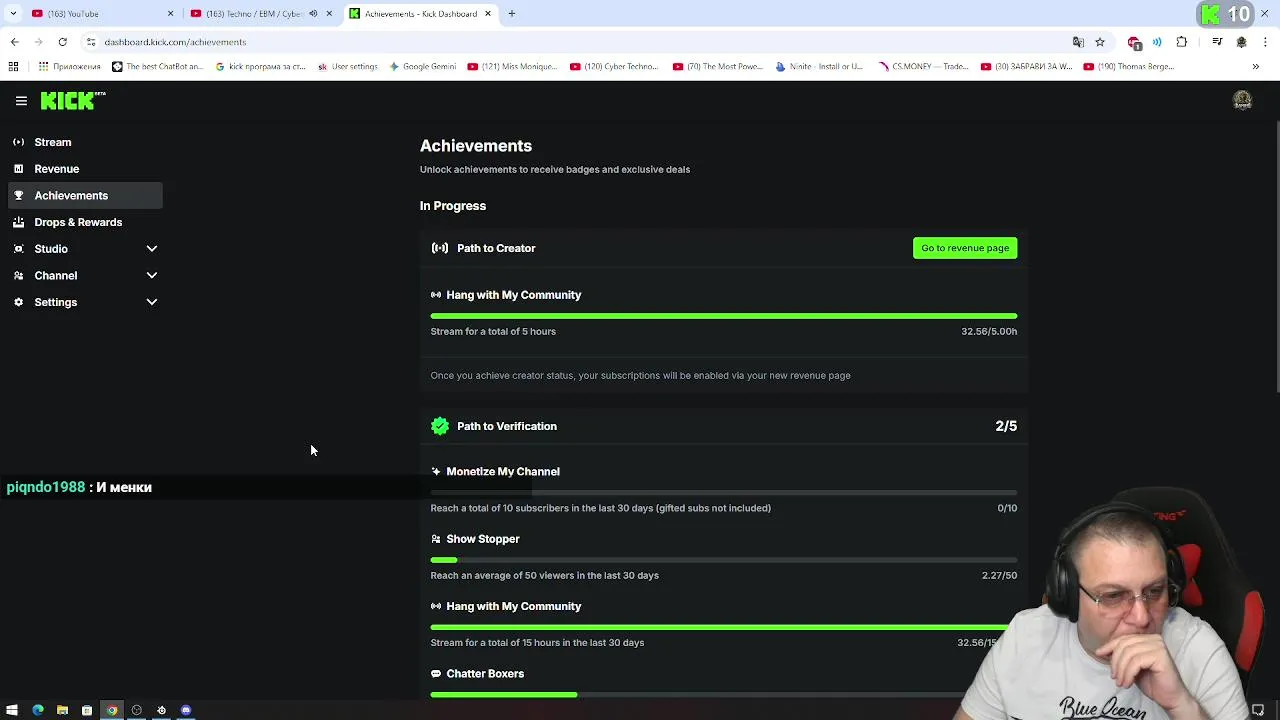Open Drops & Rewards in sidebar
Image resolution: width=1280 pixels, height=720 pixels.
(x=78, y=222)
